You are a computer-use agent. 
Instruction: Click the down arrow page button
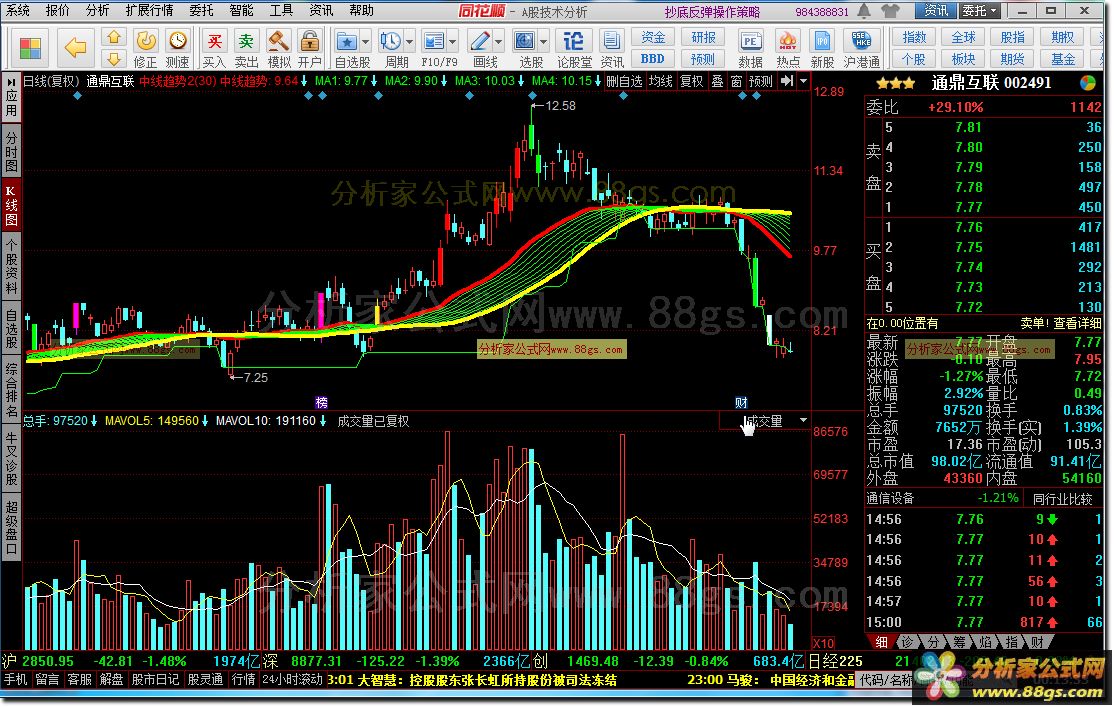114,58
